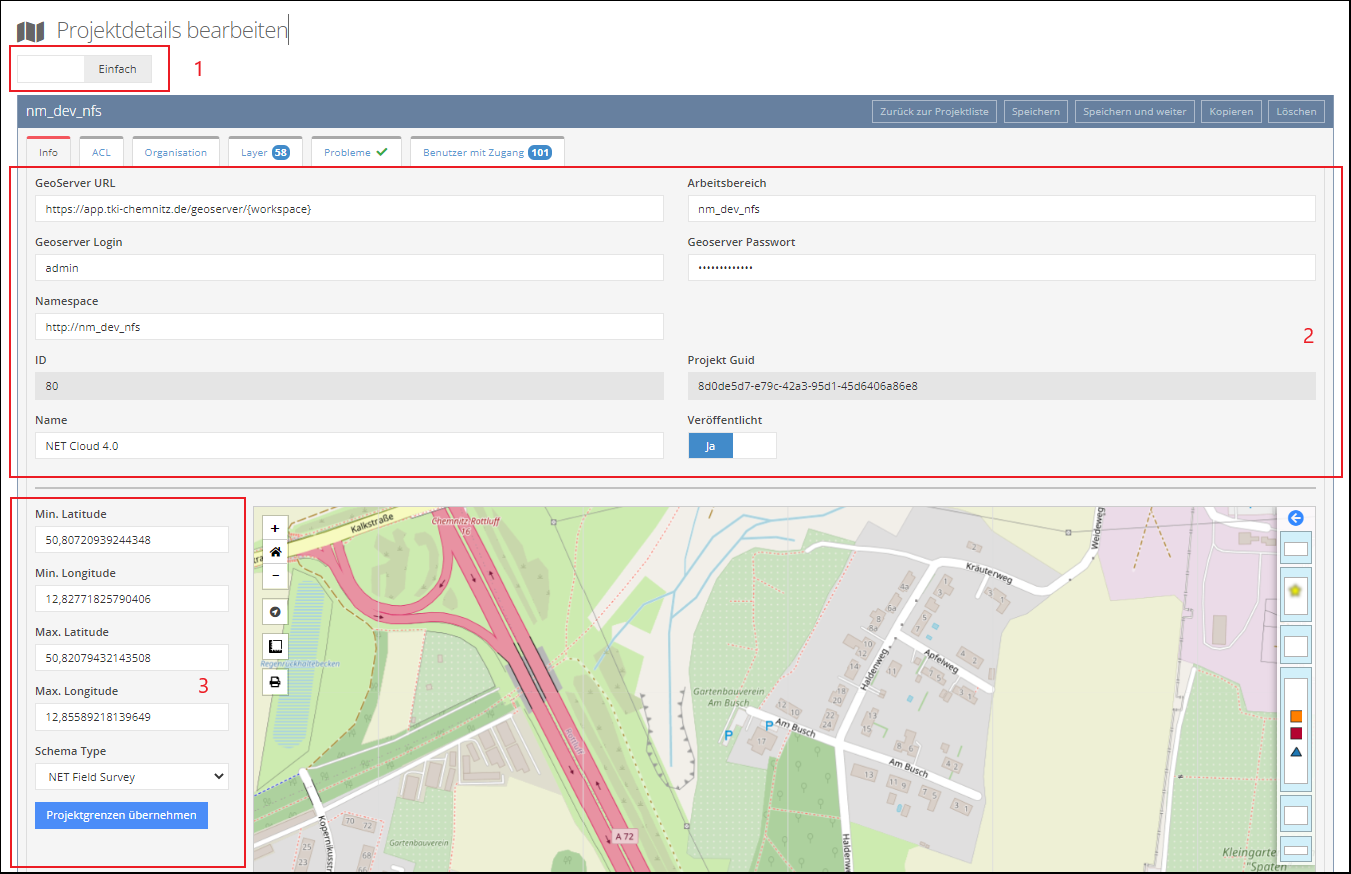1351x874 pixels.
Task: Open the Schema Type dropdown
Action: click(x=131, y=777)
